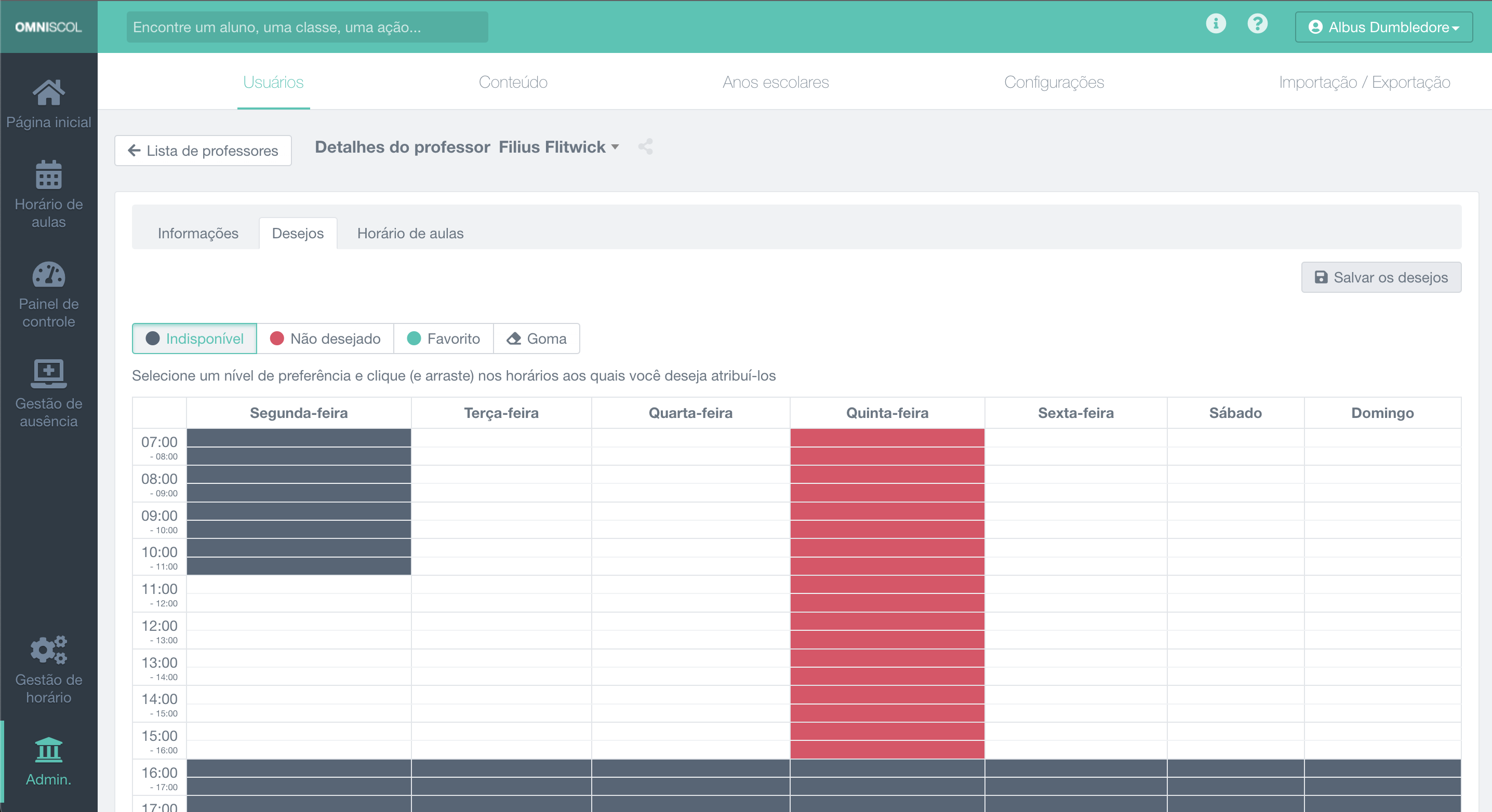Open the help question mark icon
This screenshot has height=812, width=1492.
(x=1257, y=24)
